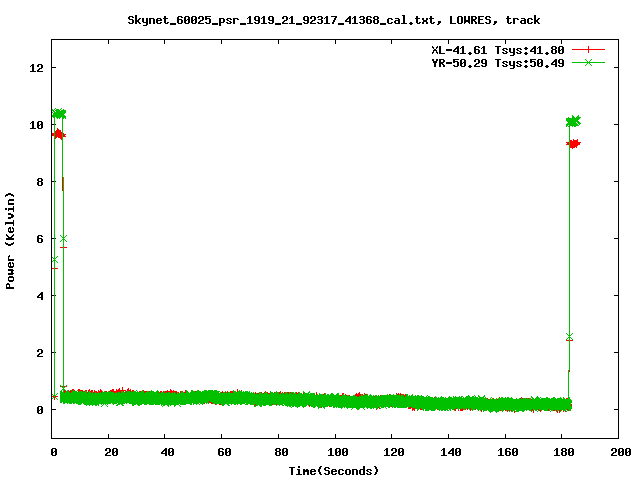The image size is (640, 480).
Task: Select the XL-41.61 Tsys:41.80 legend label
Action: [498, 50]
